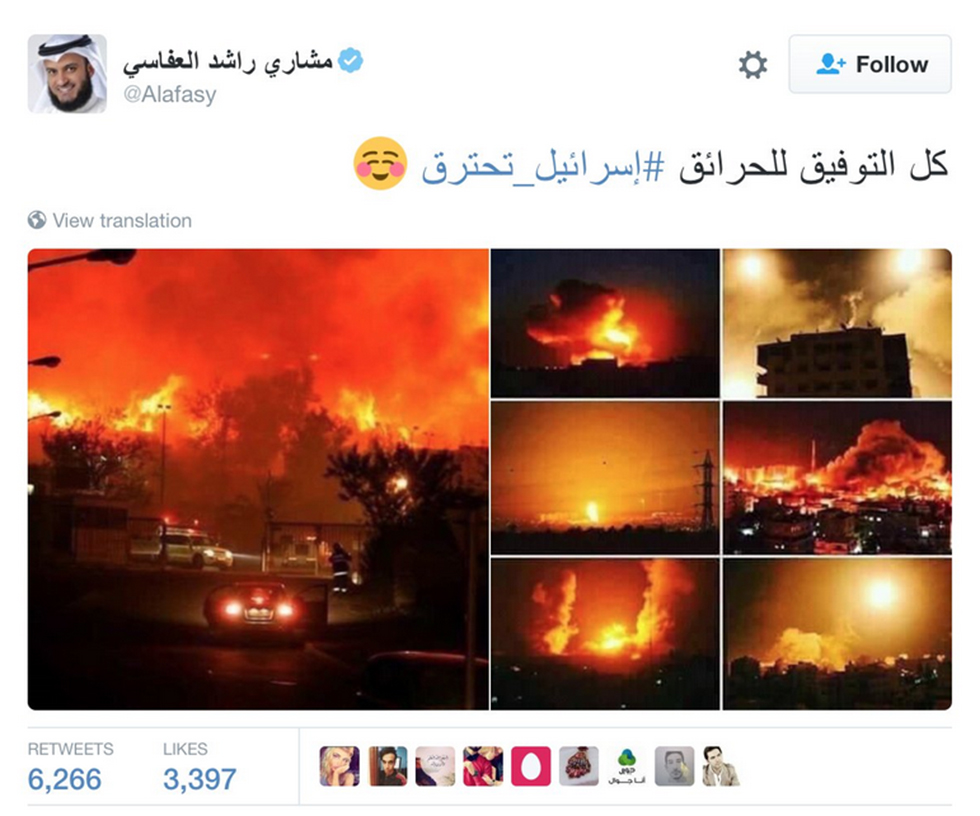The image size is (980, 816).
Task: Click the Follow button
Action: click(869, 64)
